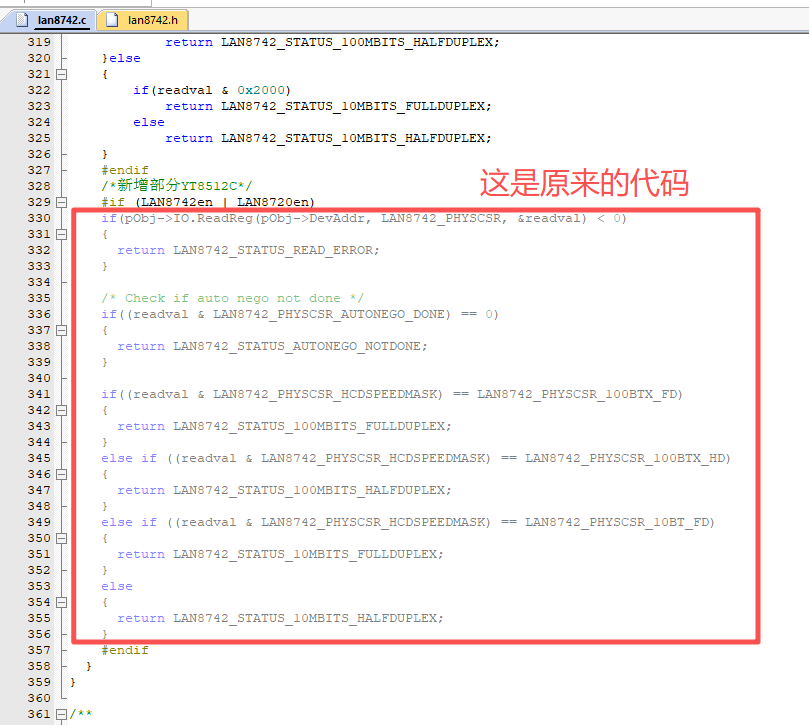Click LAN8742_STATUS_10MBITS_FULLDUPLEX on line 351
Screen dimensions: 809x725
(305, 554)
